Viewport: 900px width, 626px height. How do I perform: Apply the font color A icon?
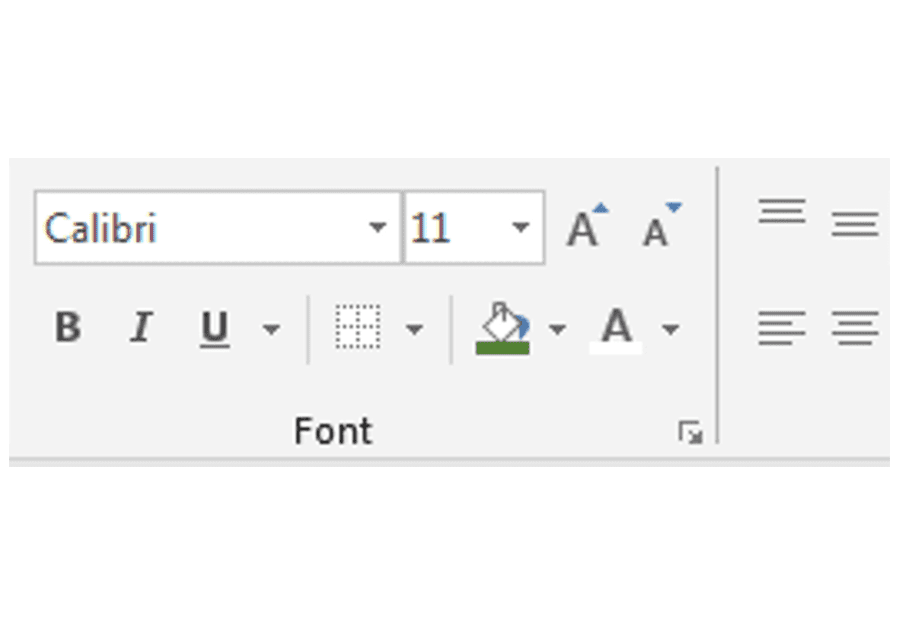point(616,329)
